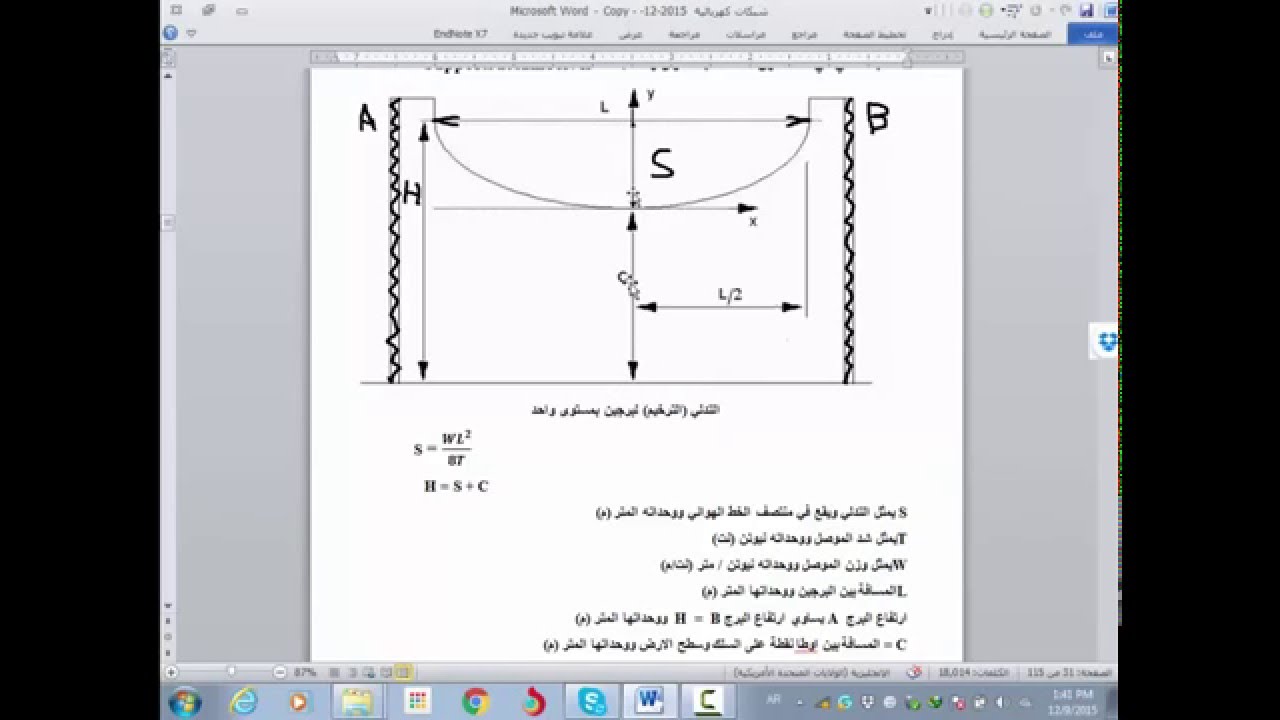The width and height of the screenshot is (1280, 720).
Task: Switch to the Review tab (مراجعة)
Action: tap(684, 33)
